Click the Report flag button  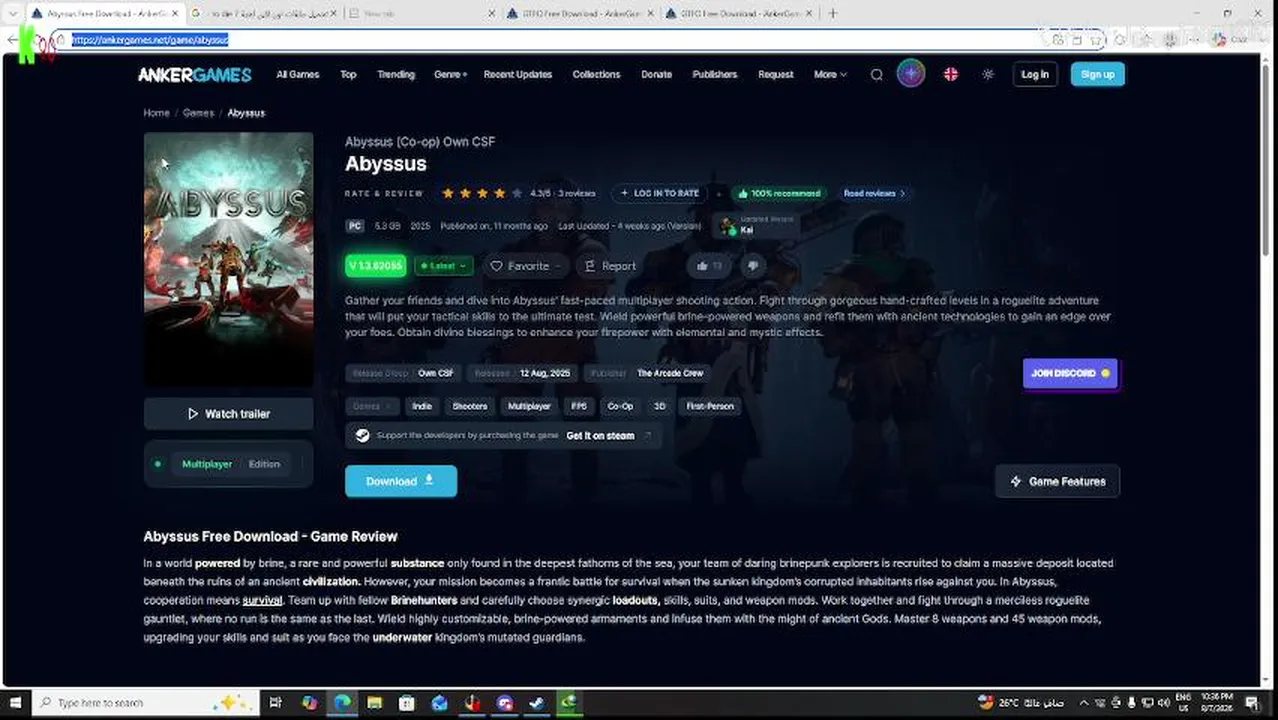tap(610, 266)
